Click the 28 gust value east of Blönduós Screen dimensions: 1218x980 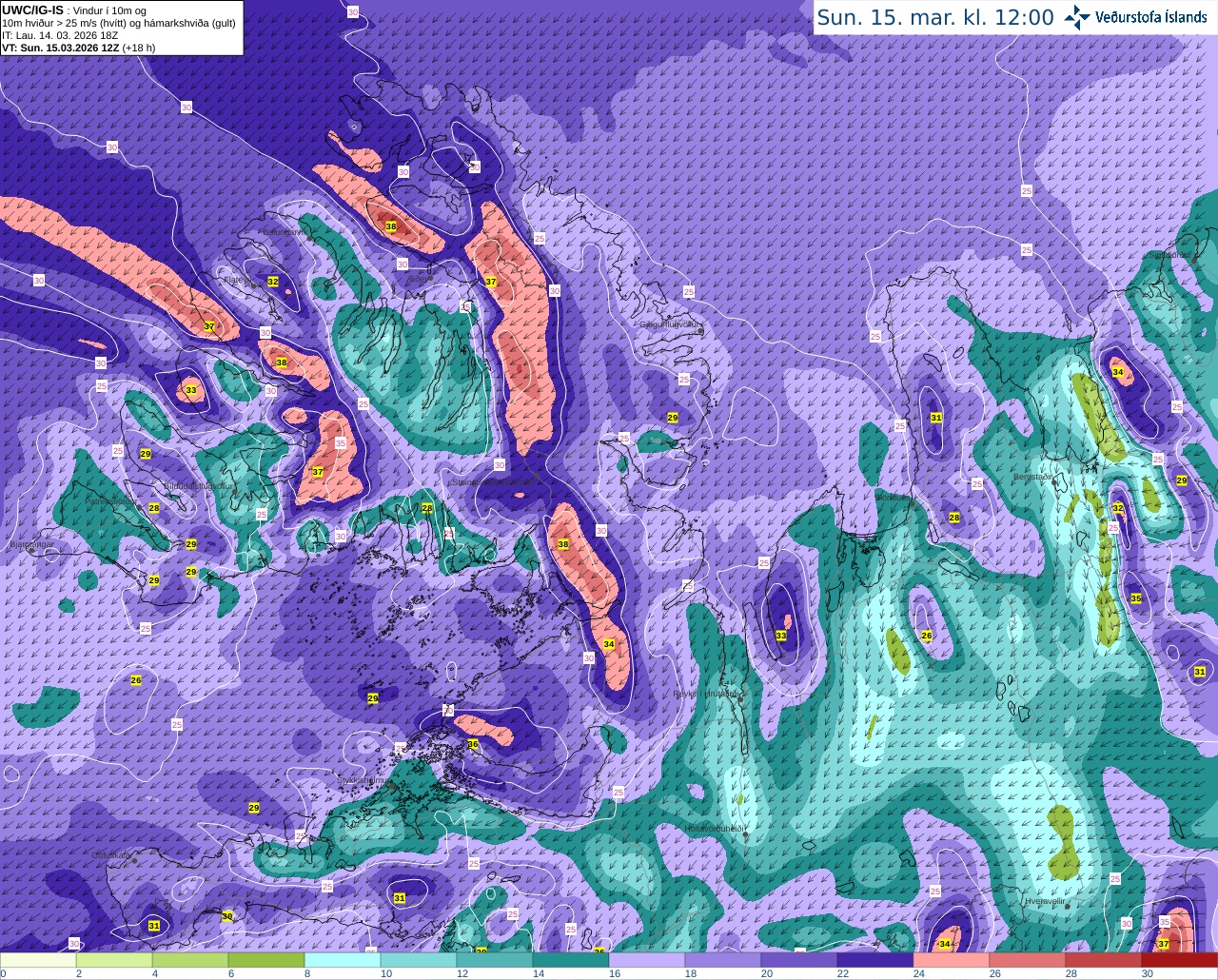[x=954, y=518]
